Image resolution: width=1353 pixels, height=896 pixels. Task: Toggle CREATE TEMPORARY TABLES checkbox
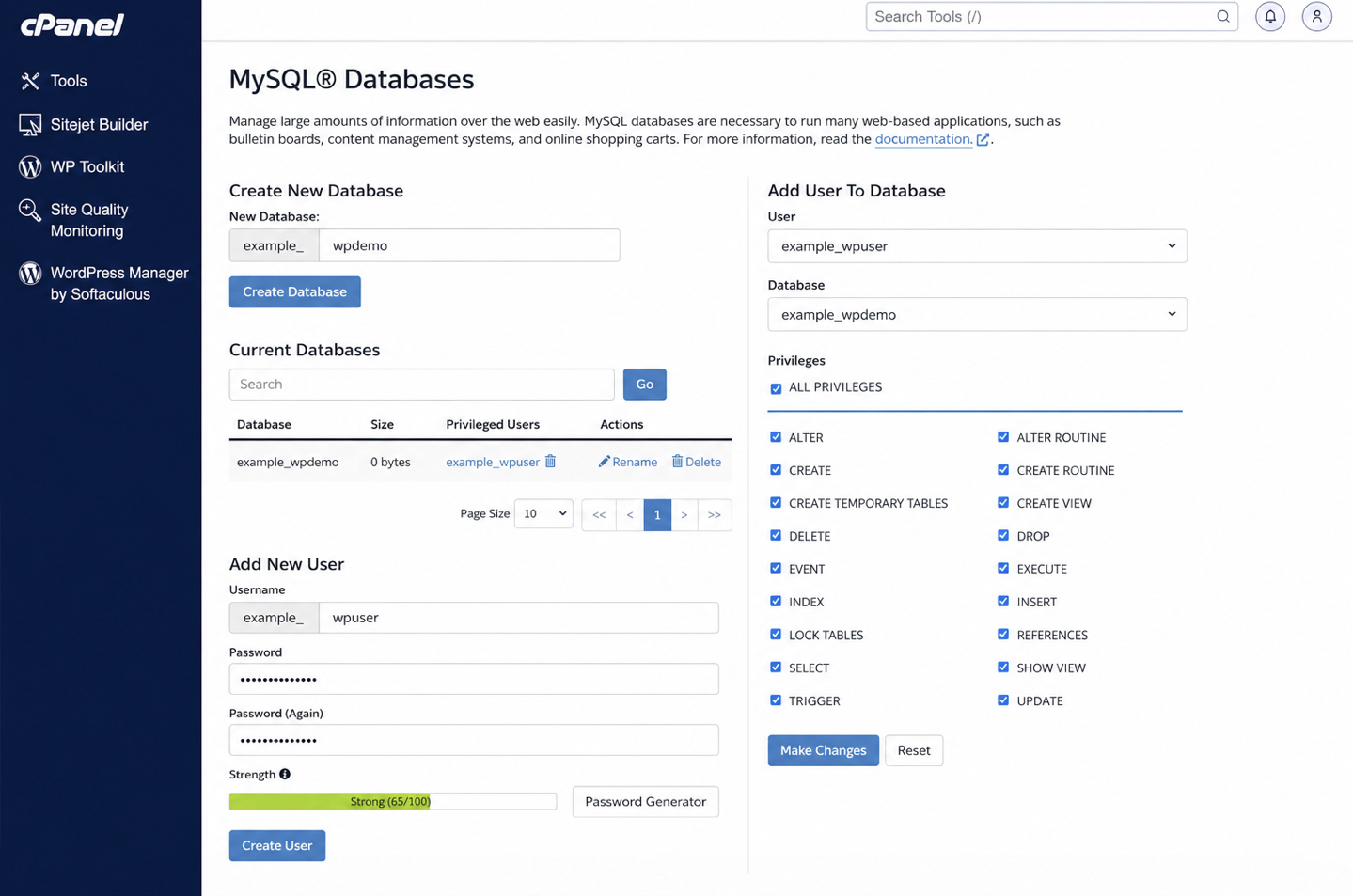tap(776, 503)
